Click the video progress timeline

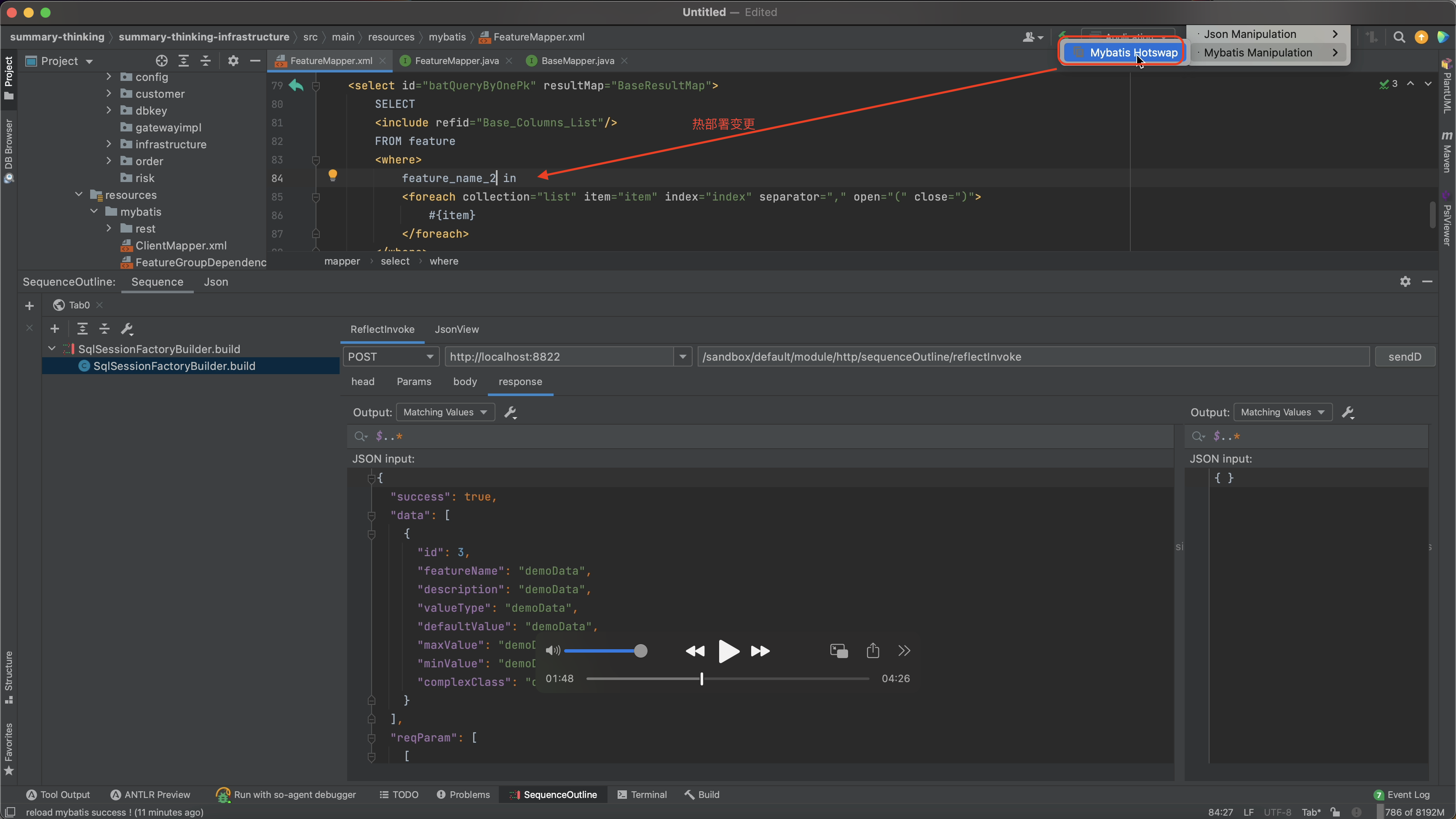coord(728,678)
